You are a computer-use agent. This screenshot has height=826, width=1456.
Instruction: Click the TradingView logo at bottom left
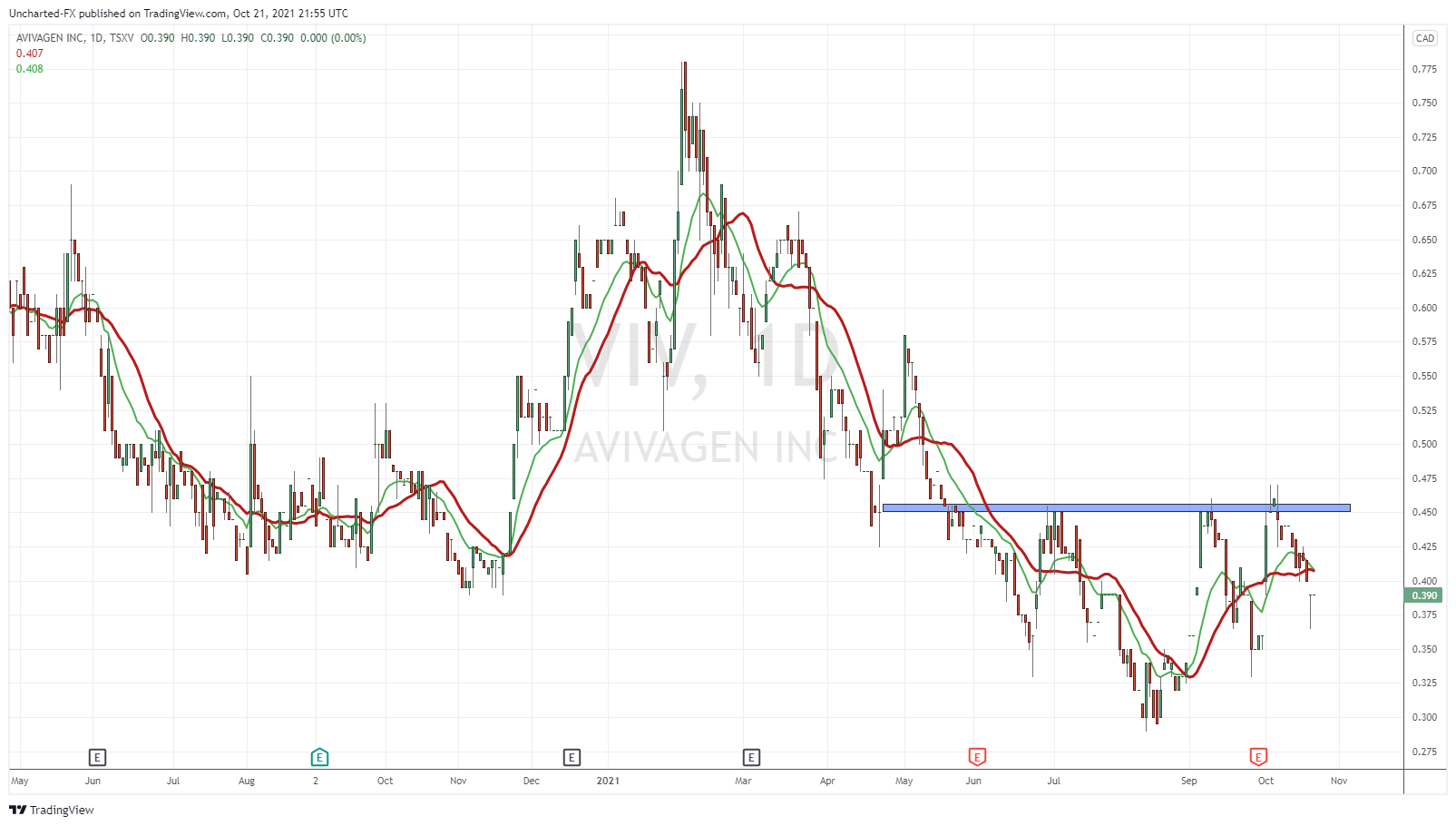(x=52, y=810)
